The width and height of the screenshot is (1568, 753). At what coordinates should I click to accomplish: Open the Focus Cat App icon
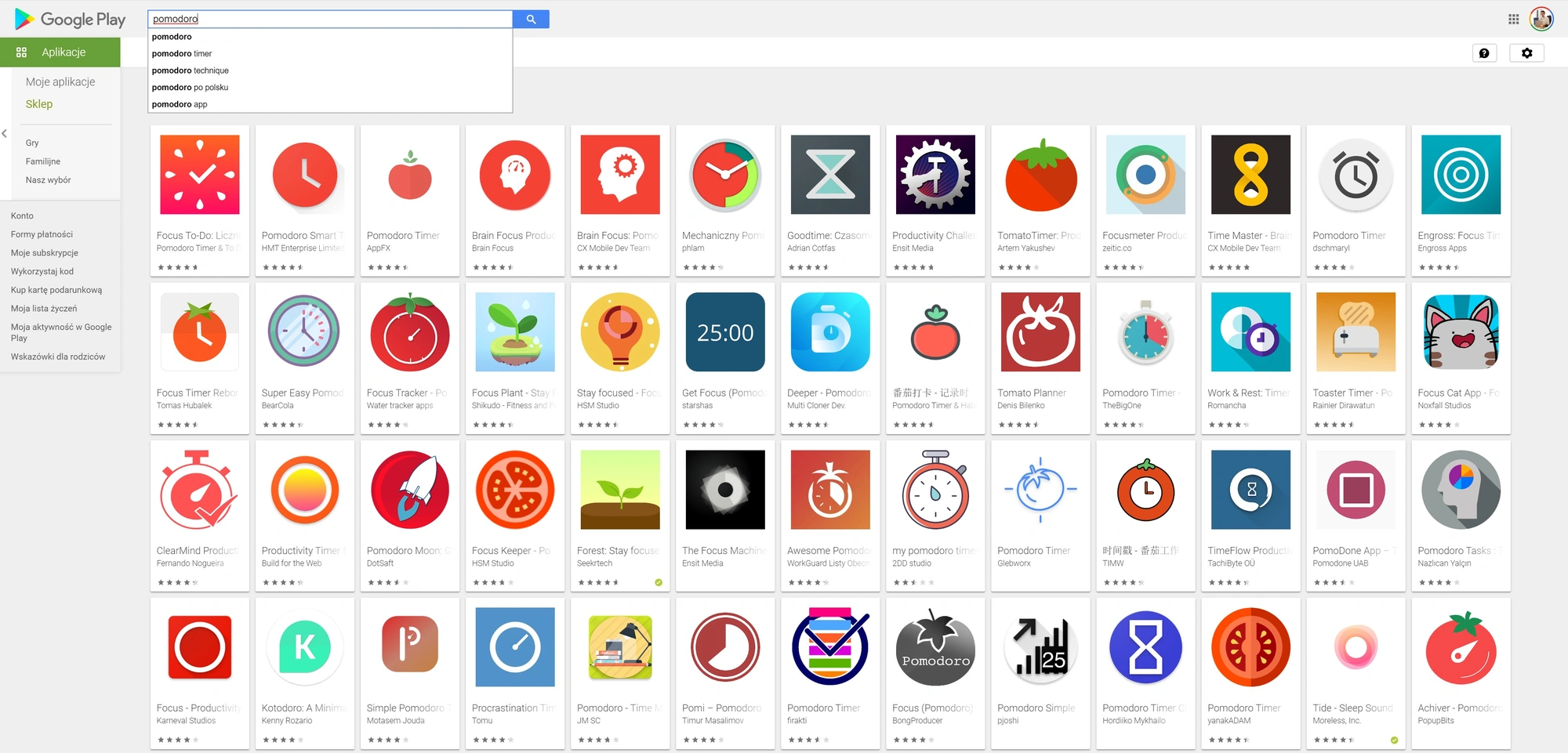coord(1461,332)
